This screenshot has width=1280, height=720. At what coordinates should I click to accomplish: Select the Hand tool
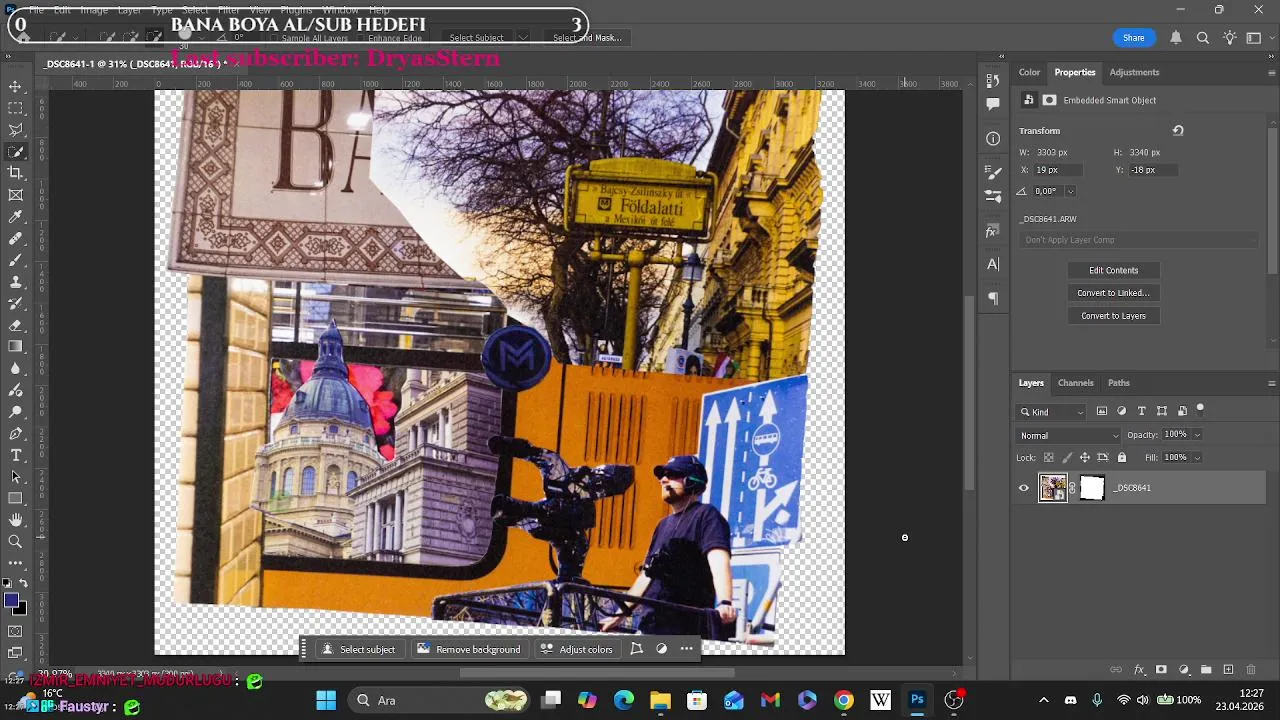(15, 520)
